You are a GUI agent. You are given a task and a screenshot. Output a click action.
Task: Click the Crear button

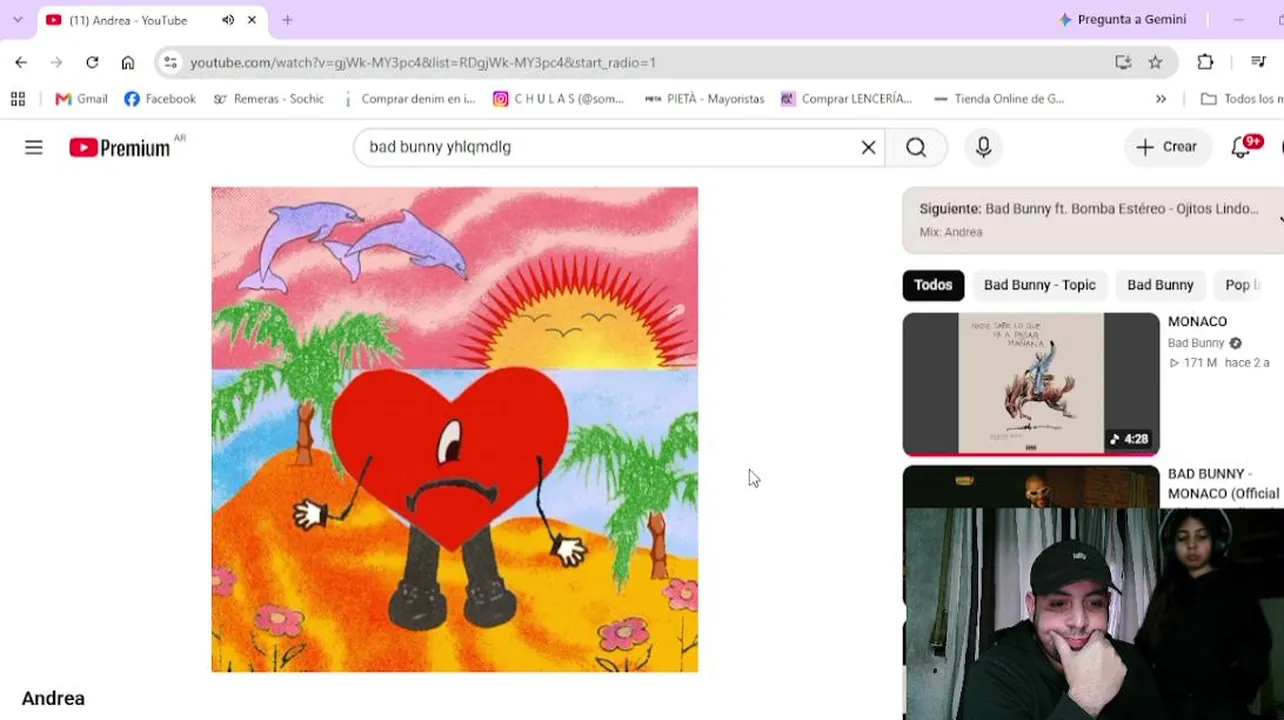1167,147
